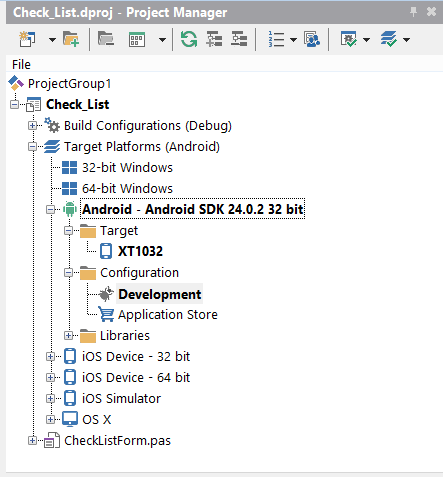Select the Application Store configuration

pos(168,315)
